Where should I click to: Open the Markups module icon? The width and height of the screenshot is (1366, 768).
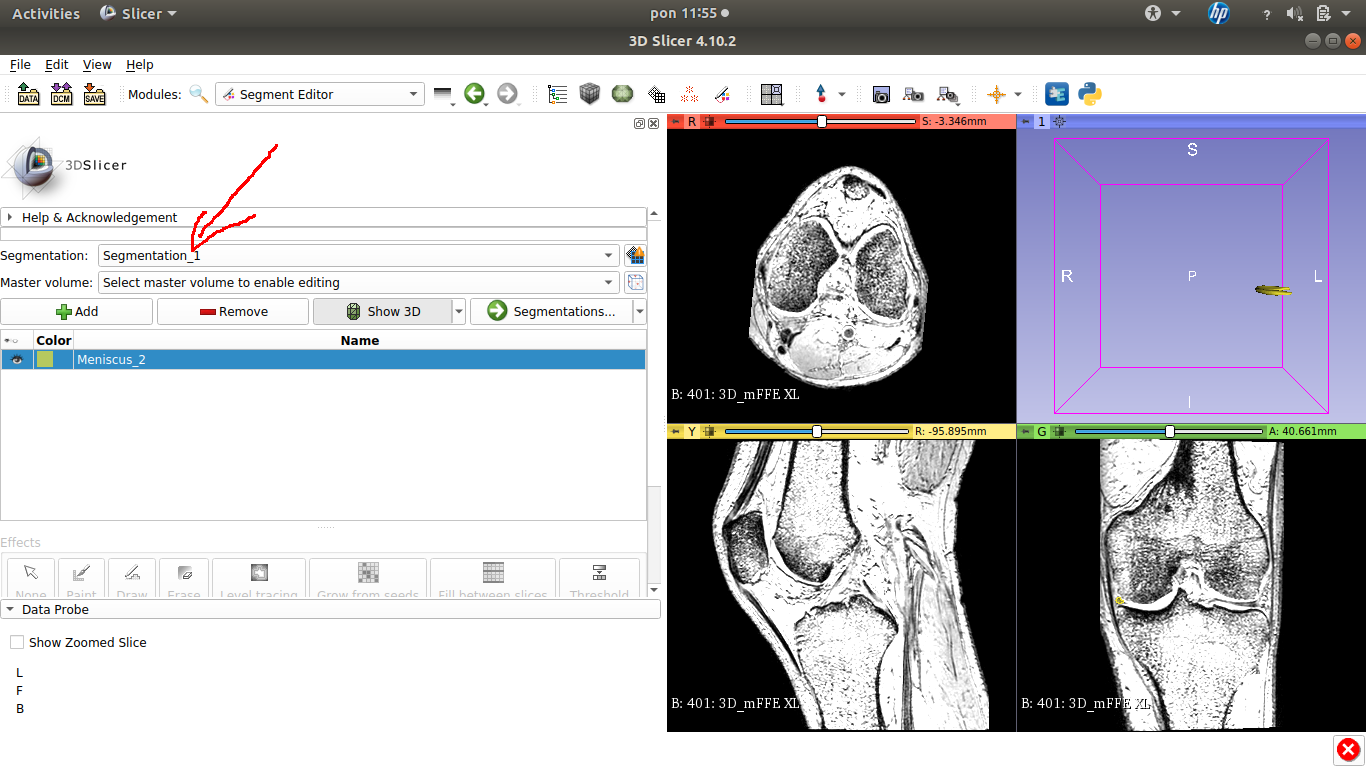[x=689, y=94]
